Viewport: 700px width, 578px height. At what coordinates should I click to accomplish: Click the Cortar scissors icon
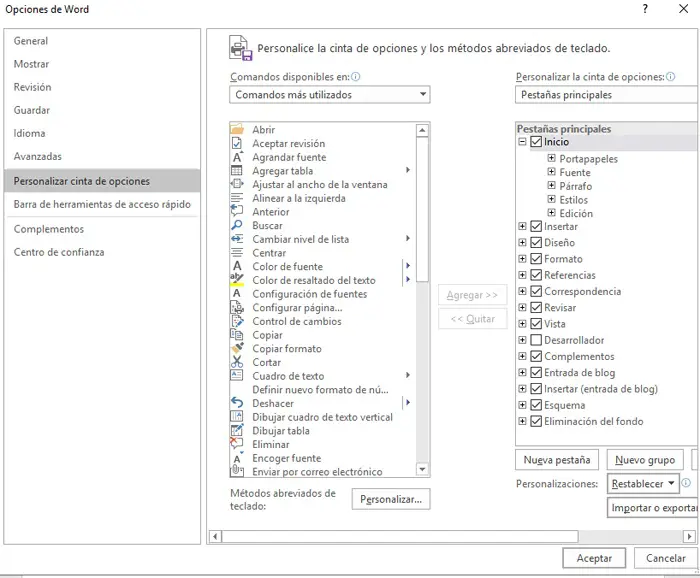coord(237,362)
